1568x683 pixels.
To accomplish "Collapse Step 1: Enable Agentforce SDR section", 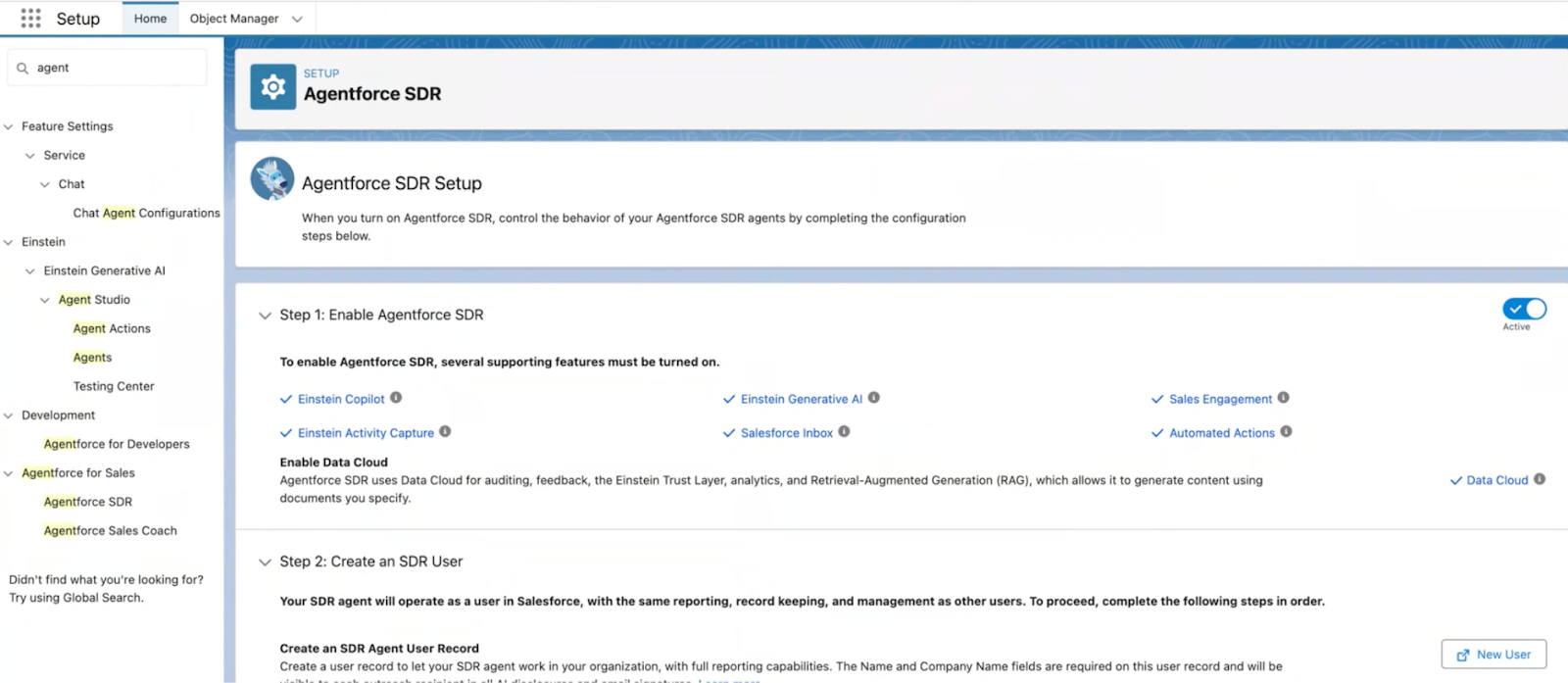I will [265, 316].
